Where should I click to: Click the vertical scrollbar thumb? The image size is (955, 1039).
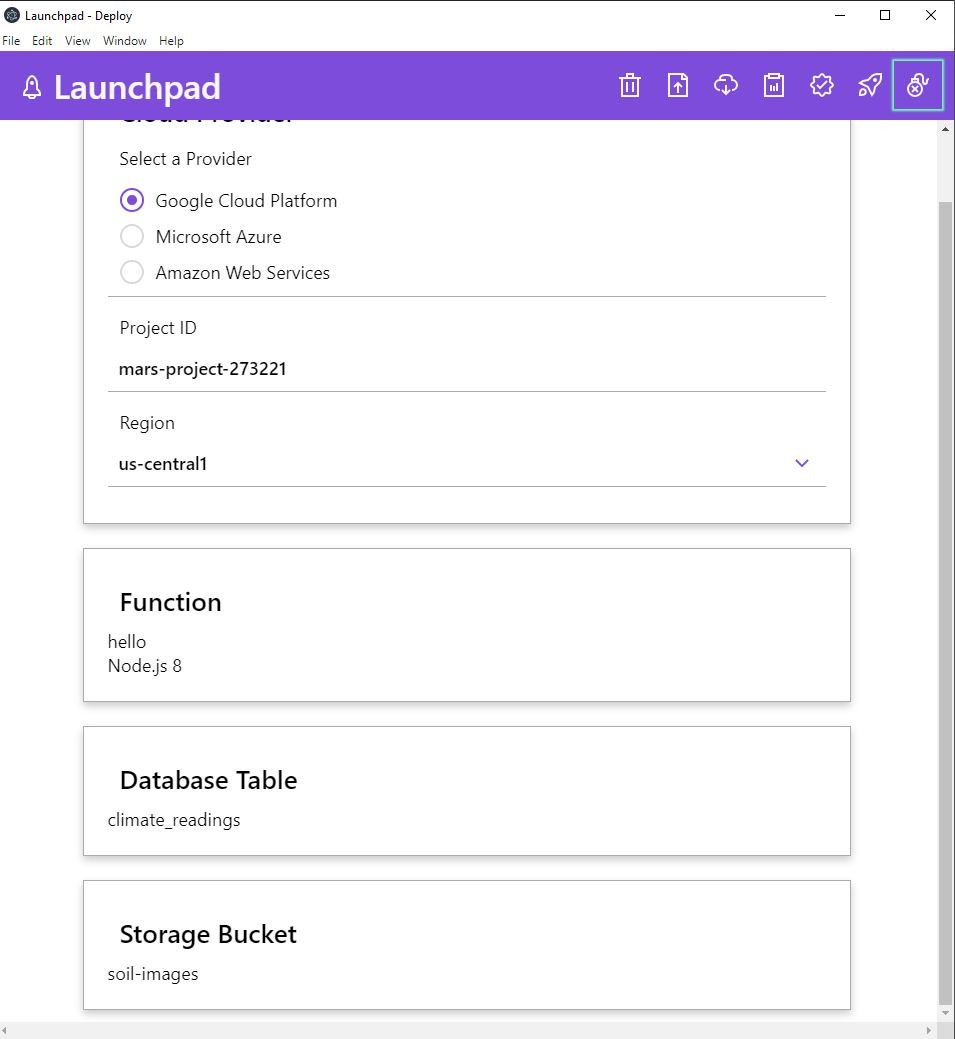tap(946, 603)
